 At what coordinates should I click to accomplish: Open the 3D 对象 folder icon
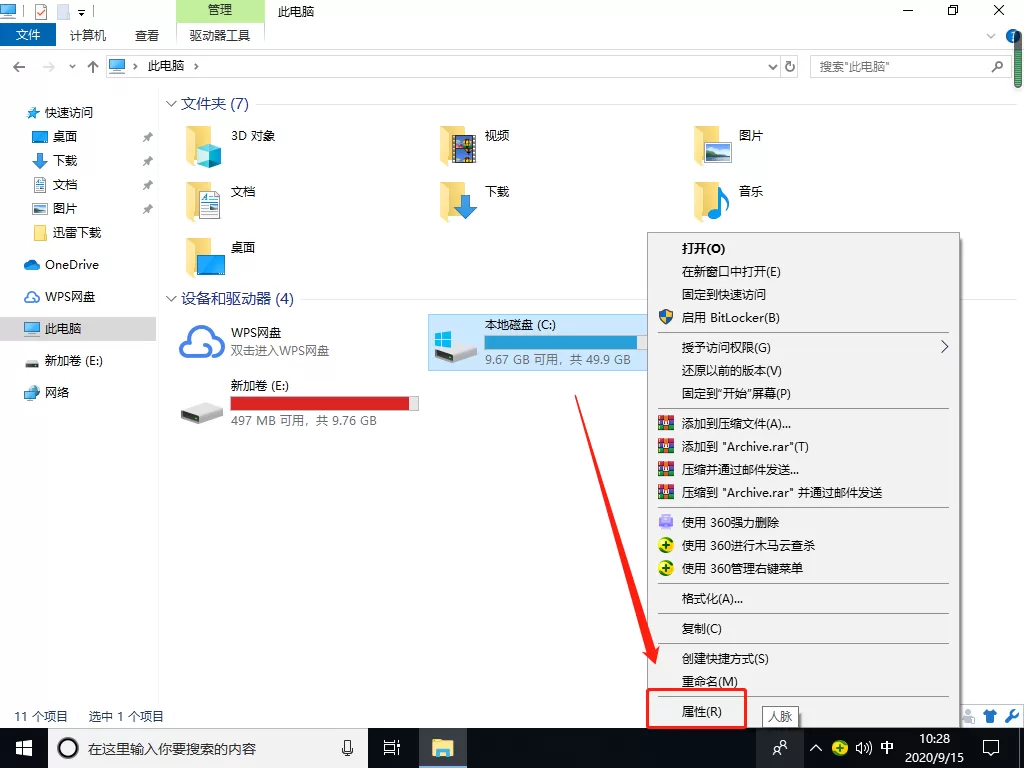(x=204, y=147)
